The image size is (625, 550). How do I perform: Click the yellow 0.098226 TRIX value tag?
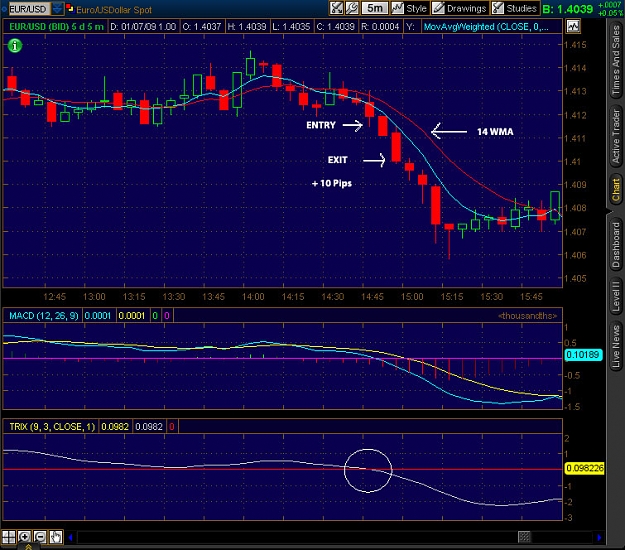tap(585, 468)
